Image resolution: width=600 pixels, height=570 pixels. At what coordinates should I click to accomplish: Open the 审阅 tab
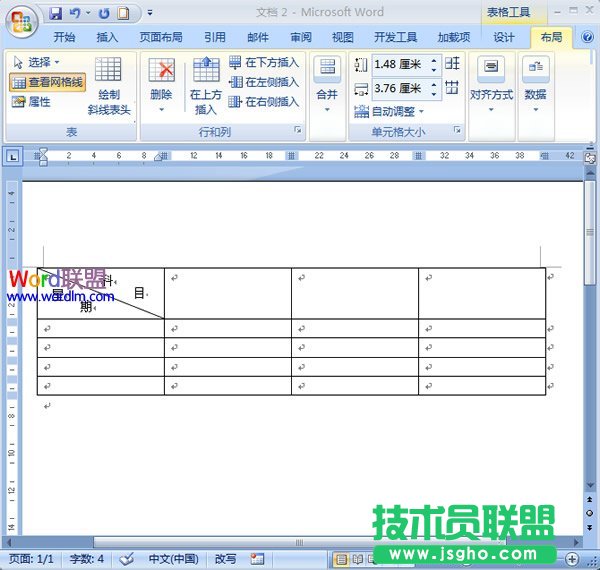301,37
